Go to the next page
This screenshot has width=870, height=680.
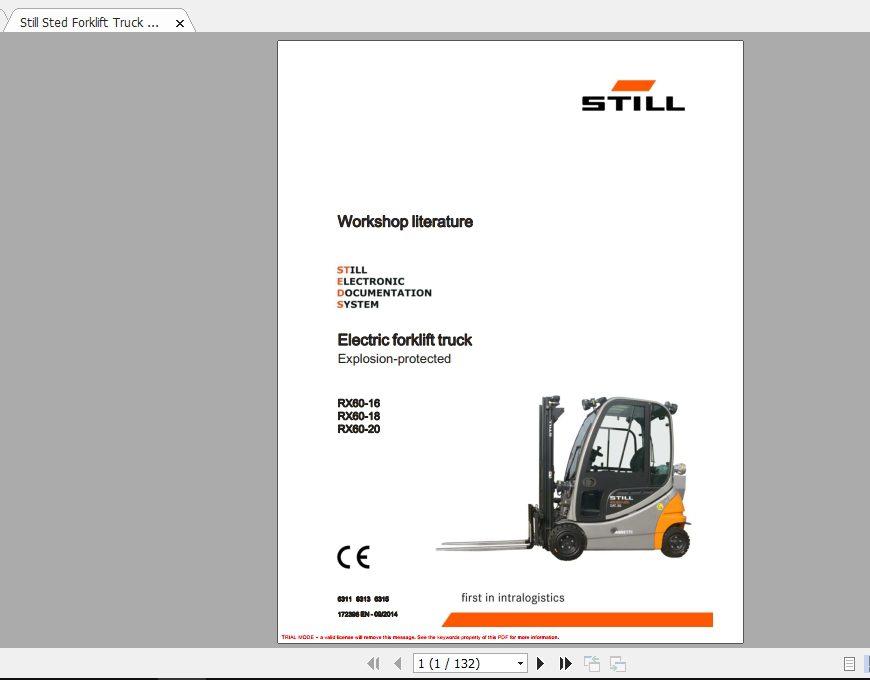point(540,663)
